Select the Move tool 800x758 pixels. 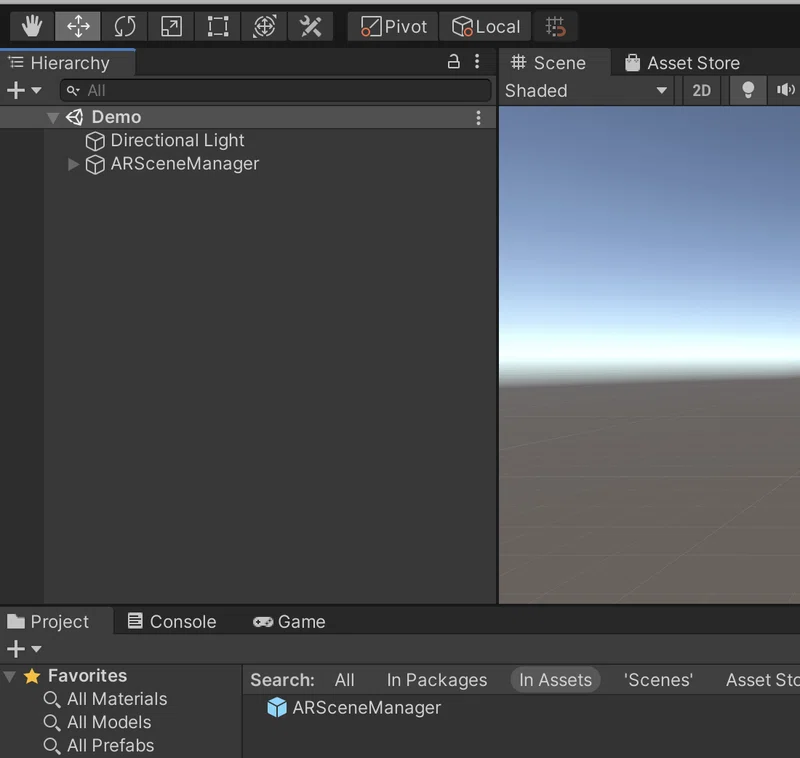coord(78,26)
